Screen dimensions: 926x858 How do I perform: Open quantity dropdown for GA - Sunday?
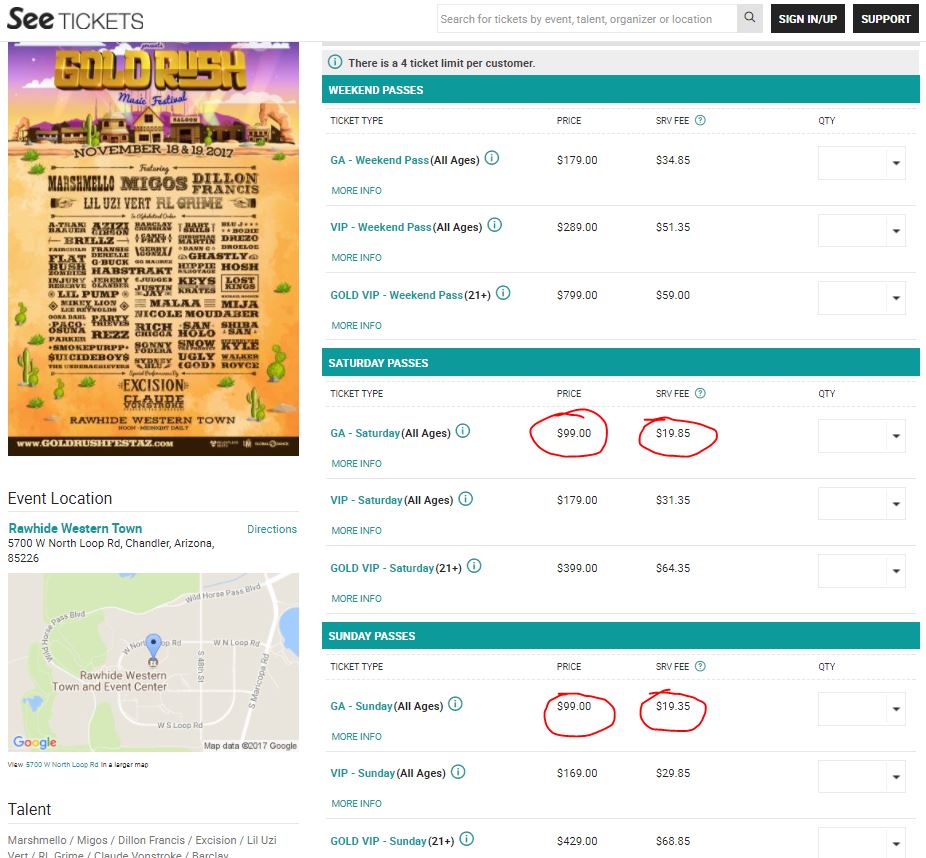(x=861, y=709)
